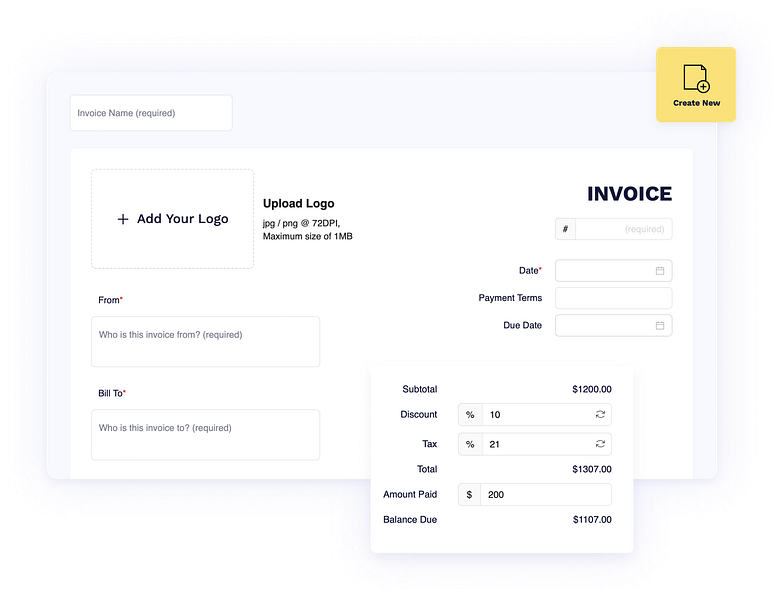783x600 pixels.
Task: Click the Bill To label
Action: (x=110, y=393)
